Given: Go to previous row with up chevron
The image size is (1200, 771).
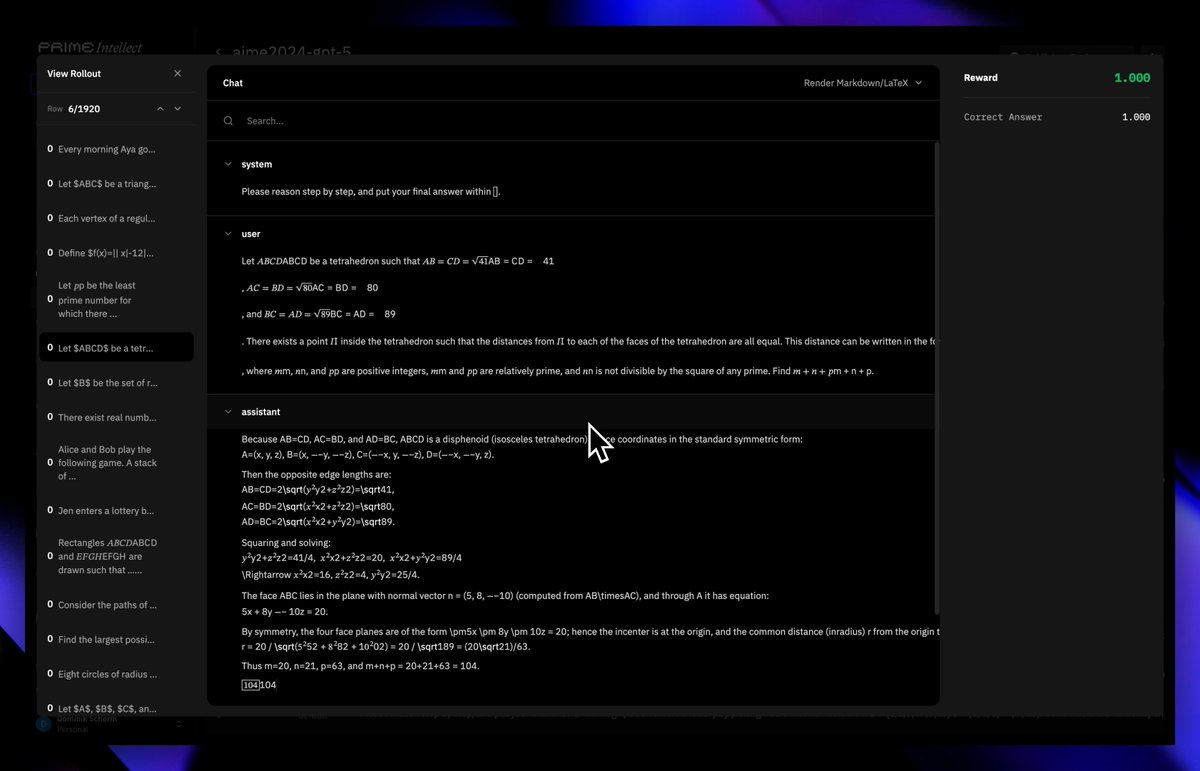Looking at the screenshot, I should pos(160,108).
